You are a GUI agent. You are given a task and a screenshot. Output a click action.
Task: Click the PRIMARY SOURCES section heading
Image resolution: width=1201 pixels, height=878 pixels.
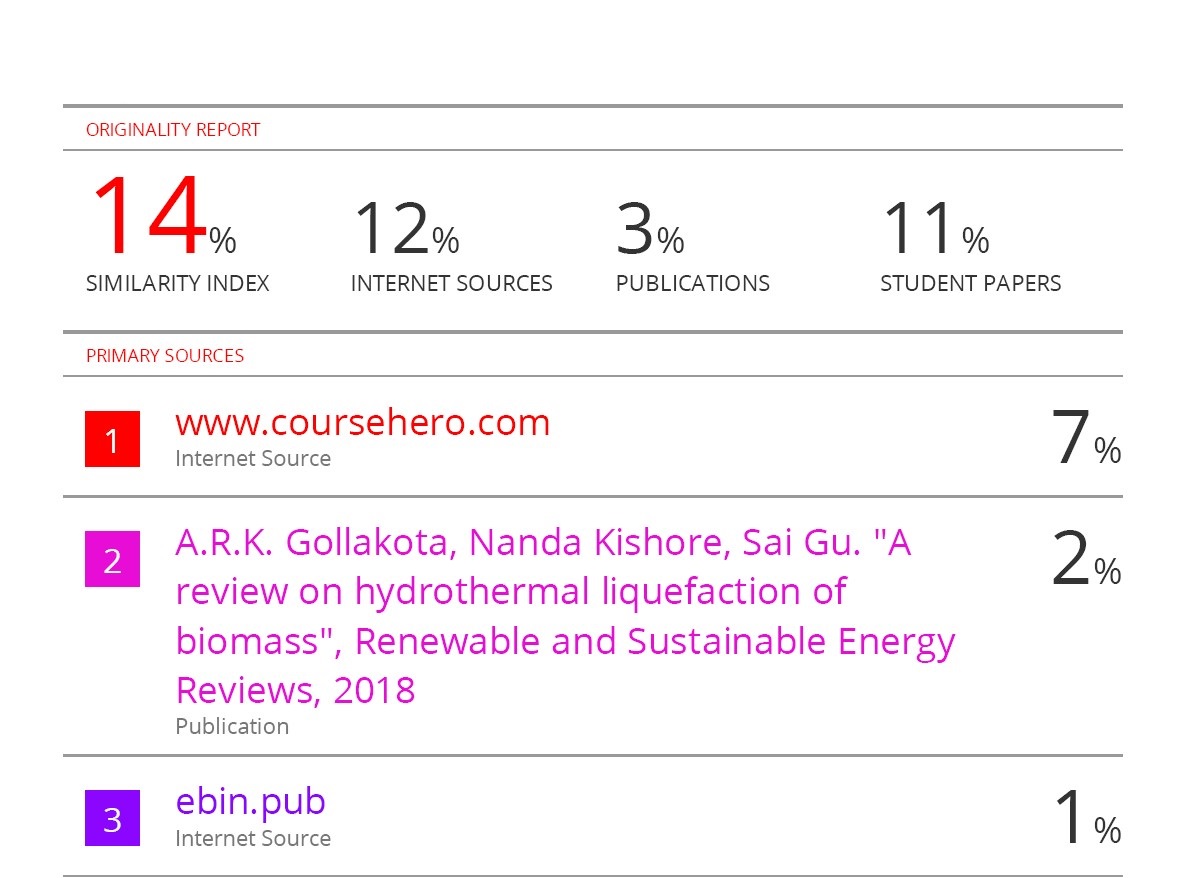tap(164, 356)
